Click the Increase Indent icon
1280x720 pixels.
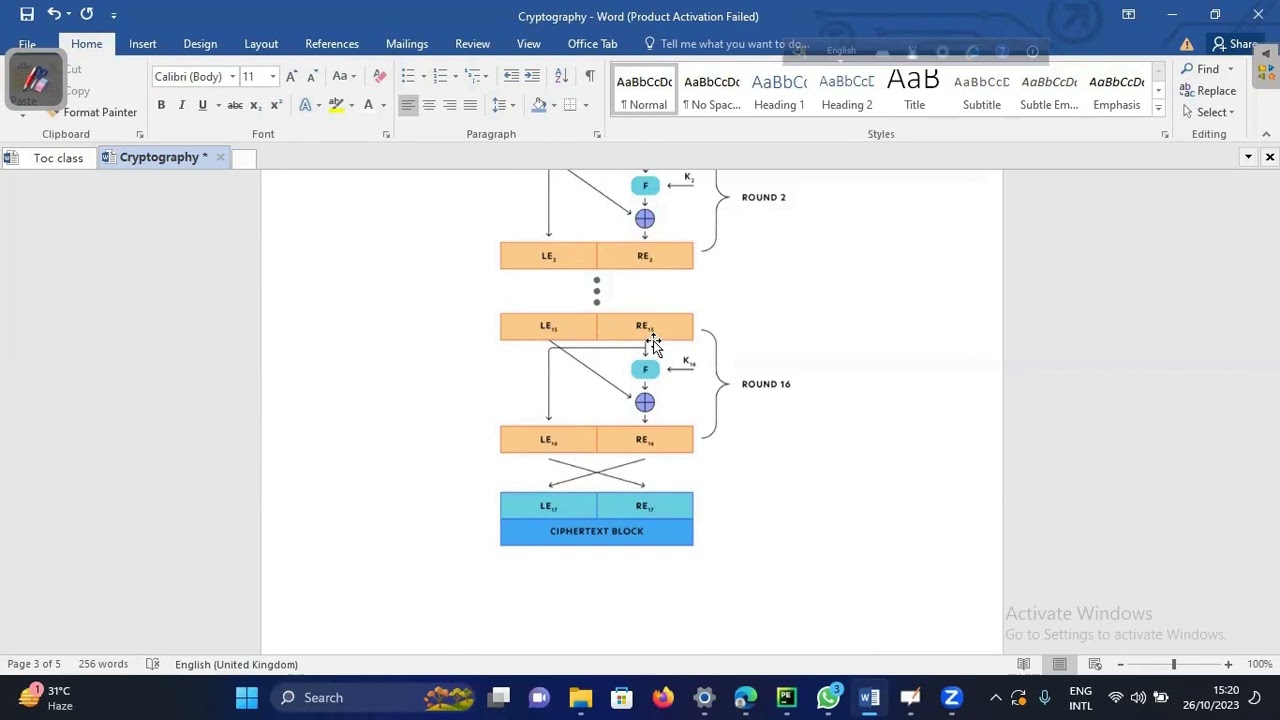click(532, 76)
